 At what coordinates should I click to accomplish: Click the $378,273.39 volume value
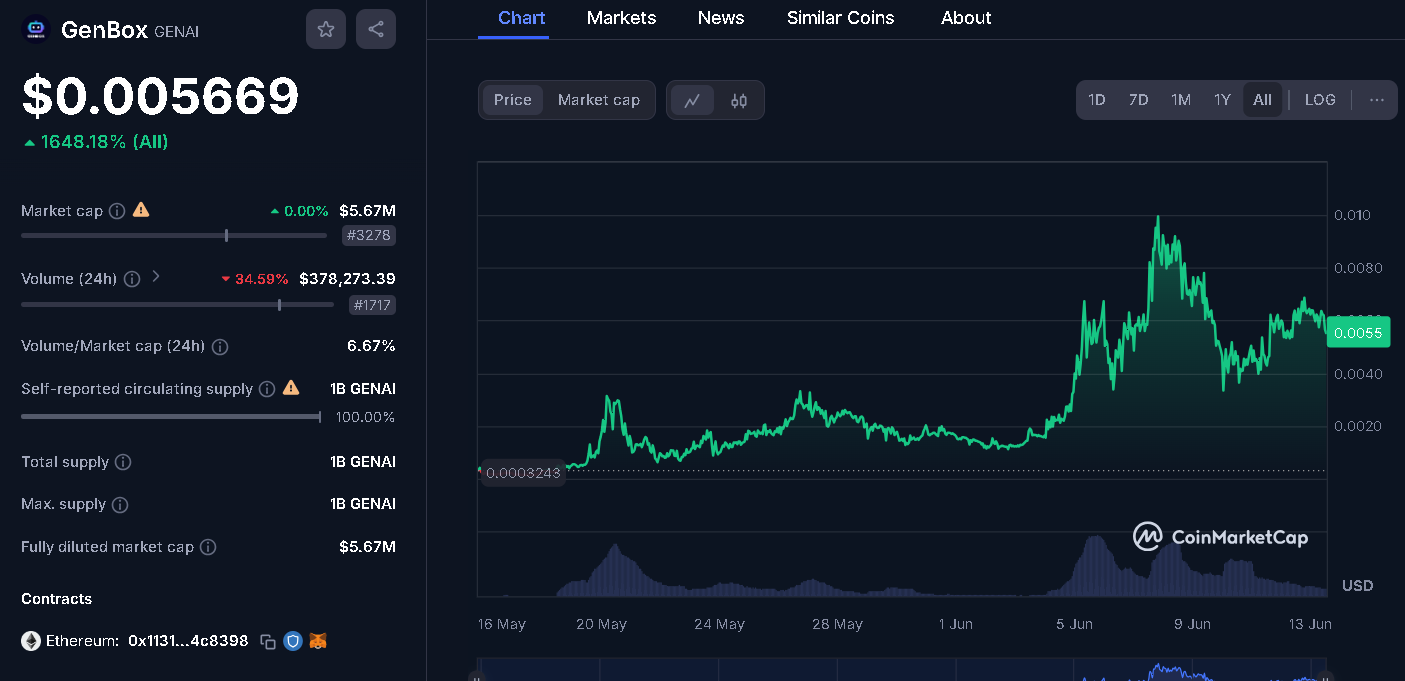347,279
